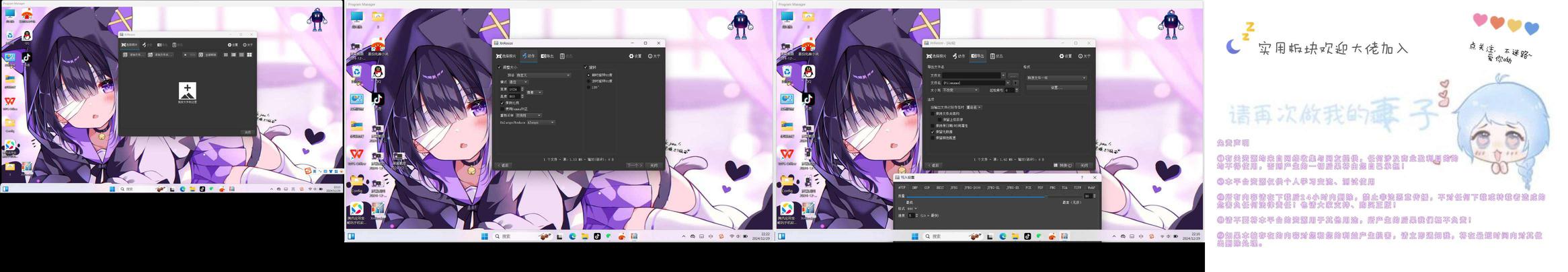1568x272 pixels.
Task: Open 状态 tab in XnResize window showing 导出文件名
Action: [996, 56]
